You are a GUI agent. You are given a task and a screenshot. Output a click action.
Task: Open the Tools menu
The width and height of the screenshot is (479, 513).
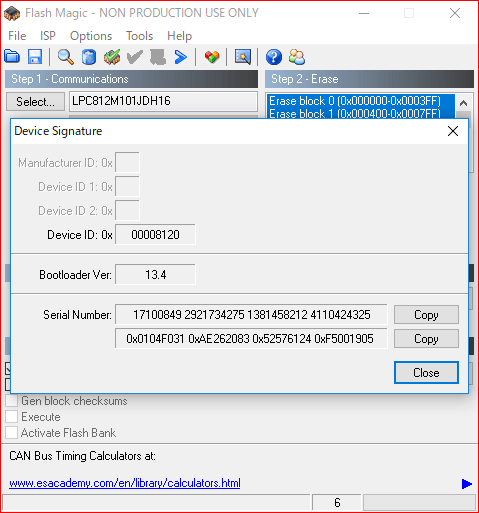tap(139, 36)
